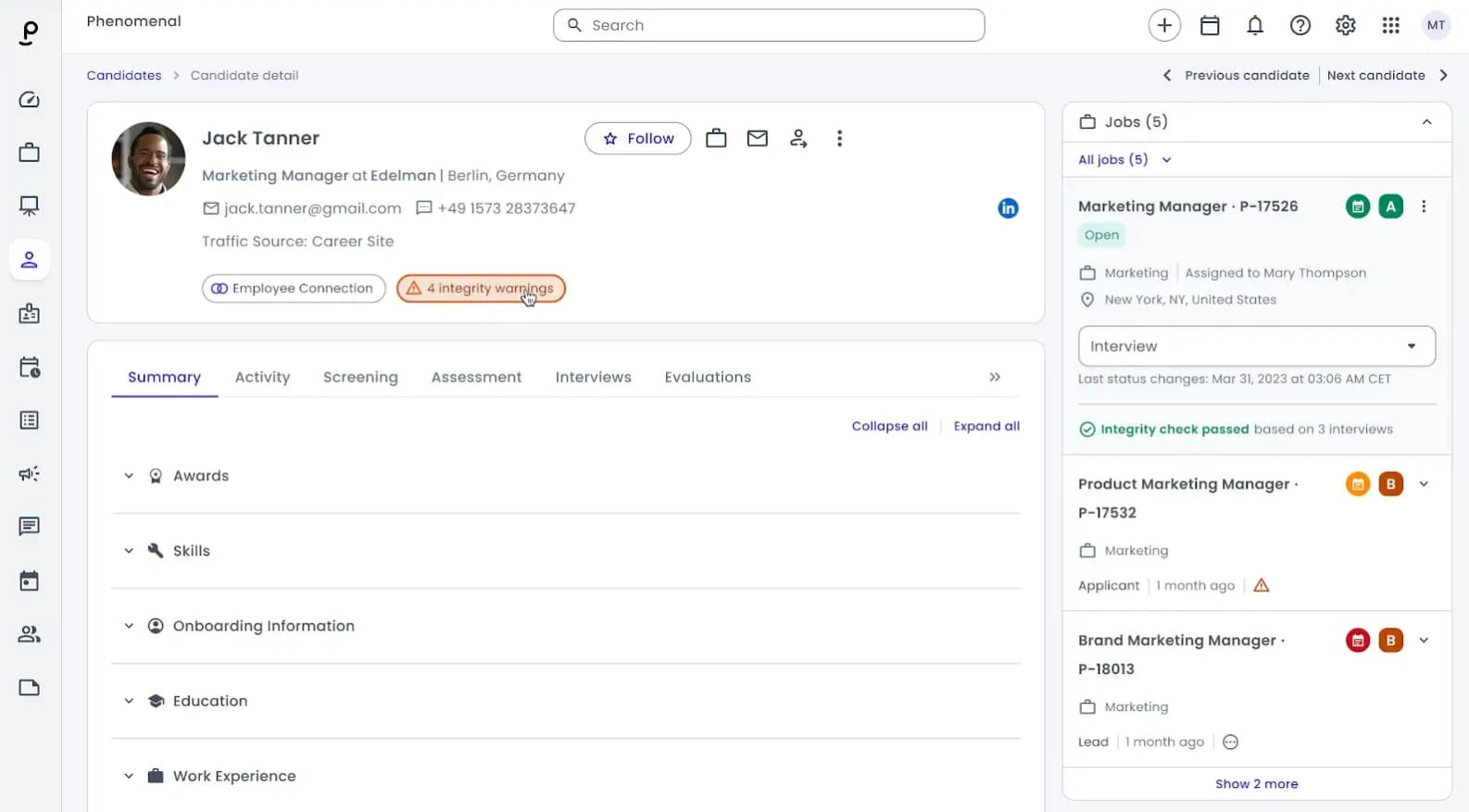Click the email envelope icon beside Follow

(757, 139)
